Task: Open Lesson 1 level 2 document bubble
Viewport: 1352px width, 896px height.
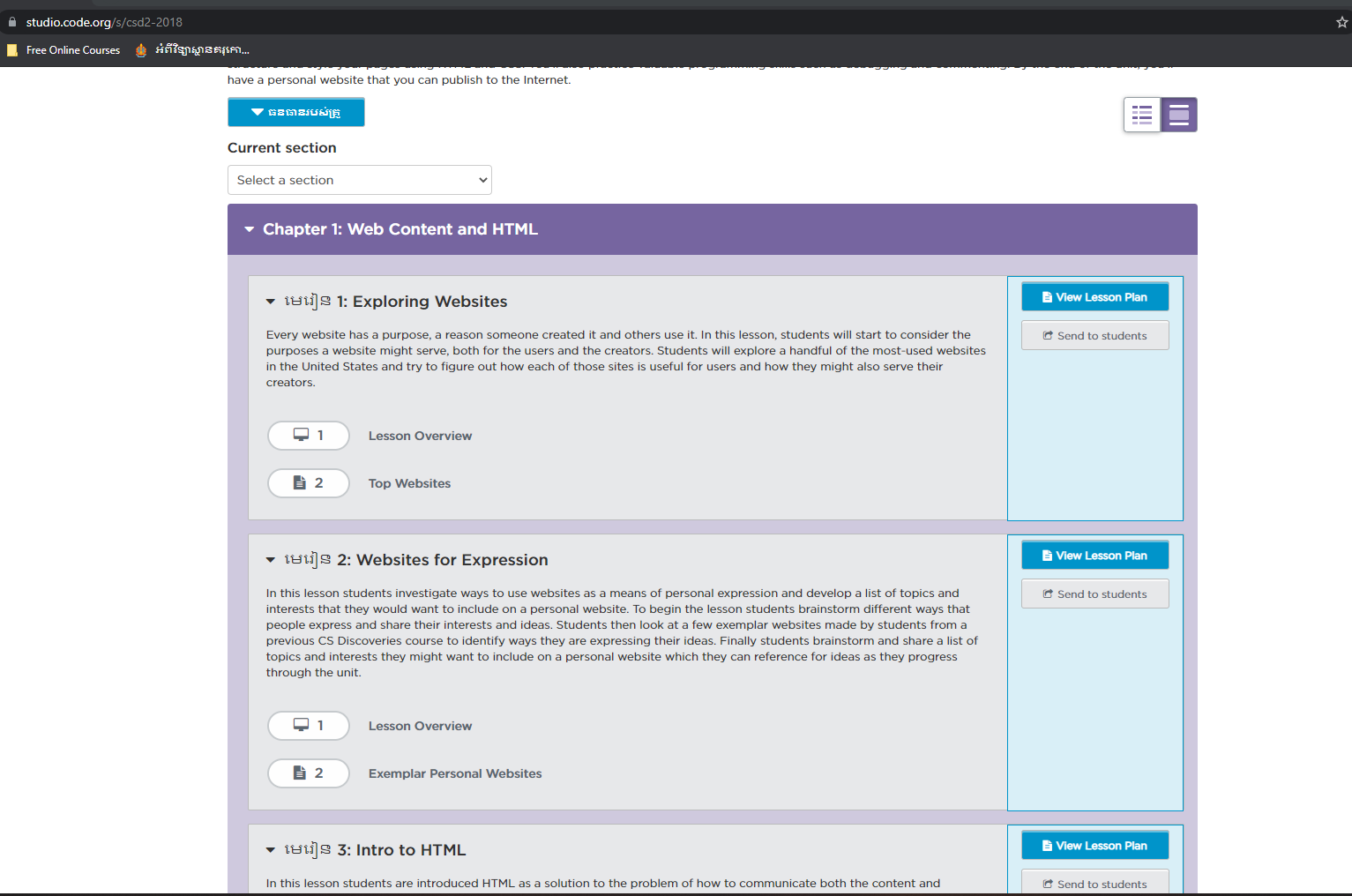Action: click(x=309, y=483)
